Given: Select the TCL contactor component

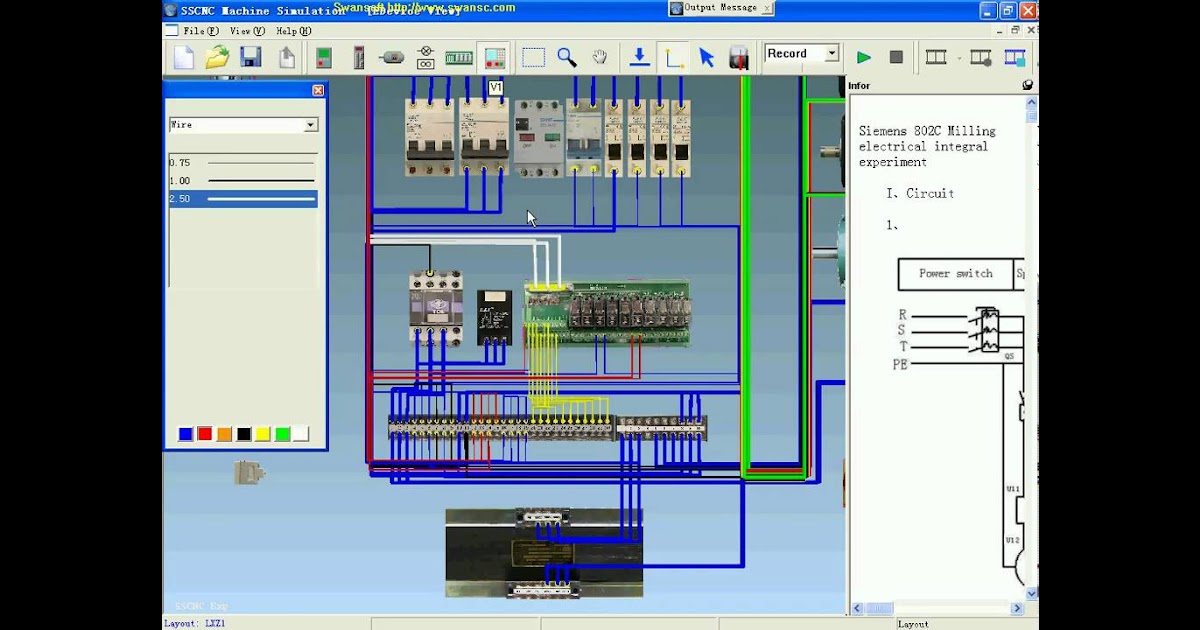Looking at the screenshot, I should point(436,307).
